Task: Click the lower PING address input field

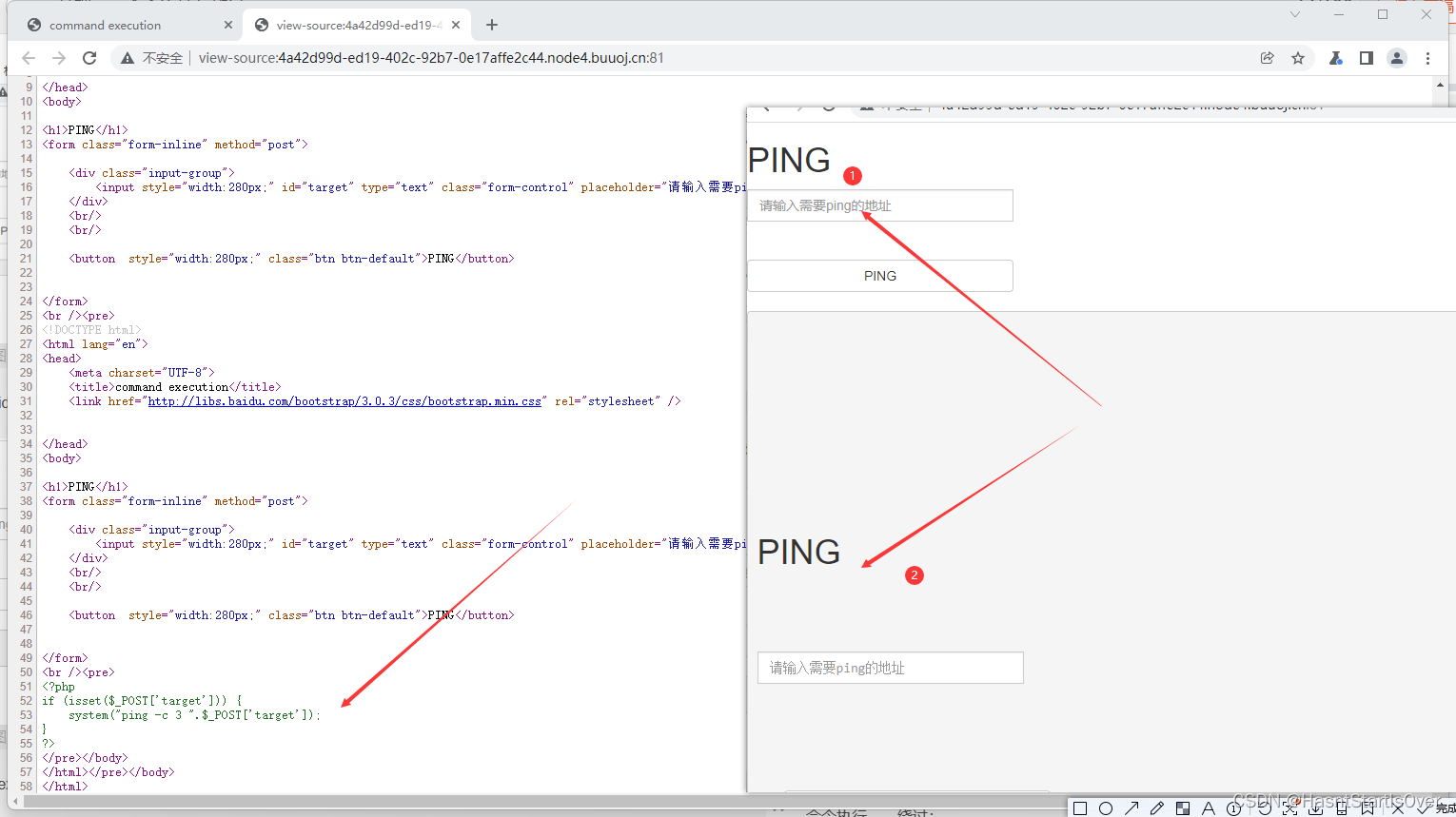Action: (x=891, y=668)
